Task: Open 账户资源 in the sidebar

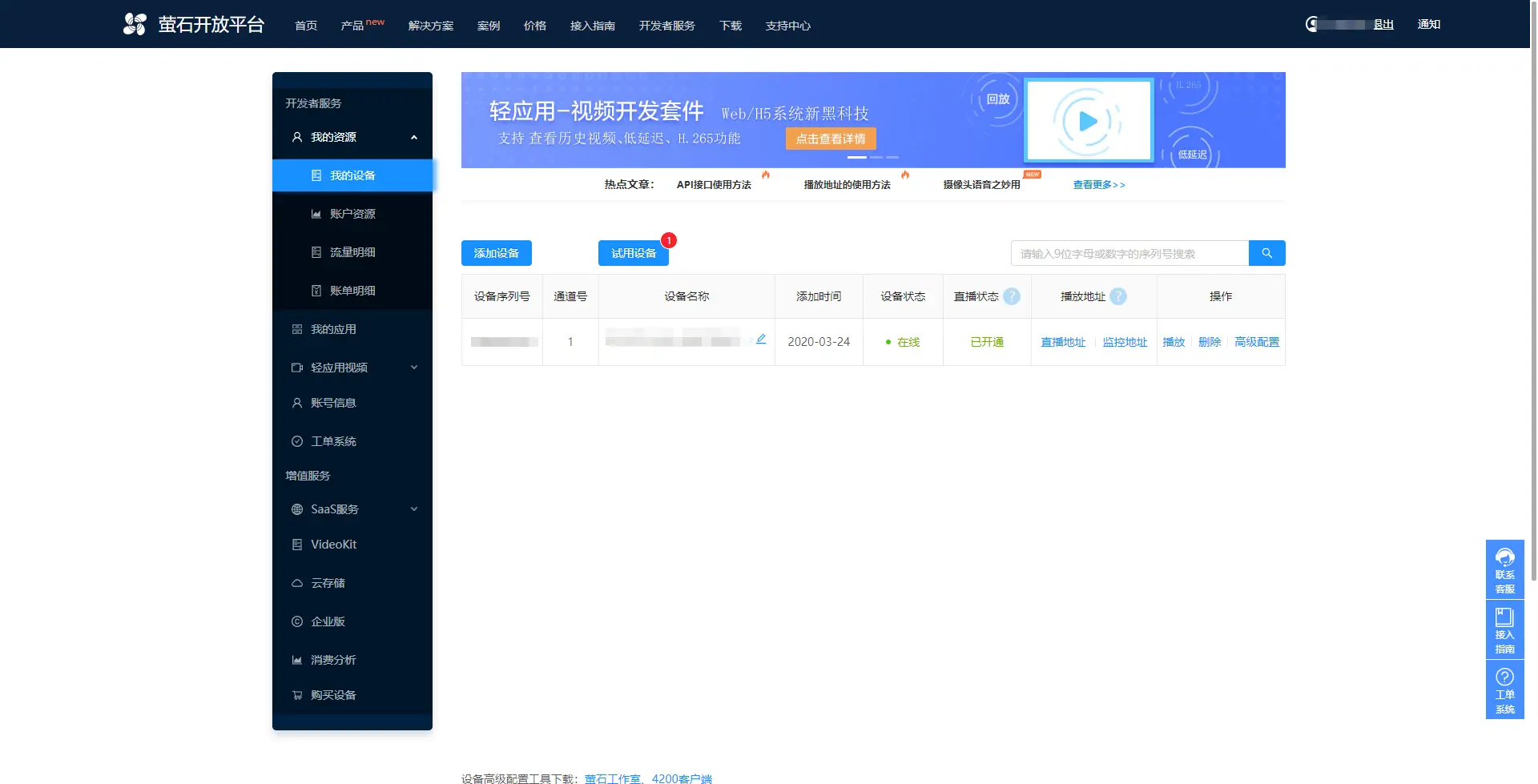Action: (x=352, y=214)
